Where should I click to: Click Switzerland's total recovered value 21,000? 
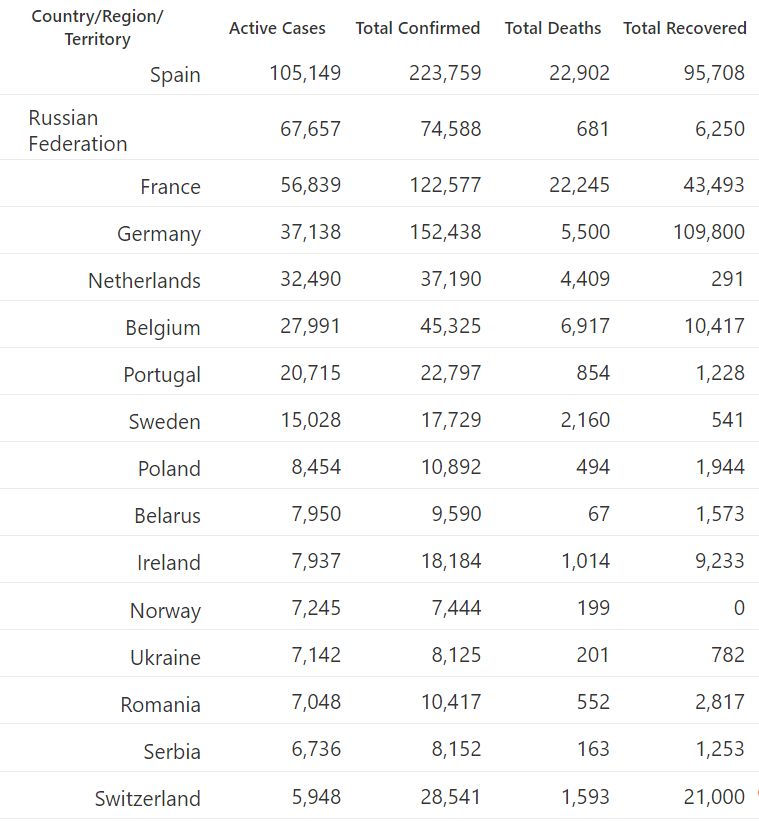coord(714,797)
